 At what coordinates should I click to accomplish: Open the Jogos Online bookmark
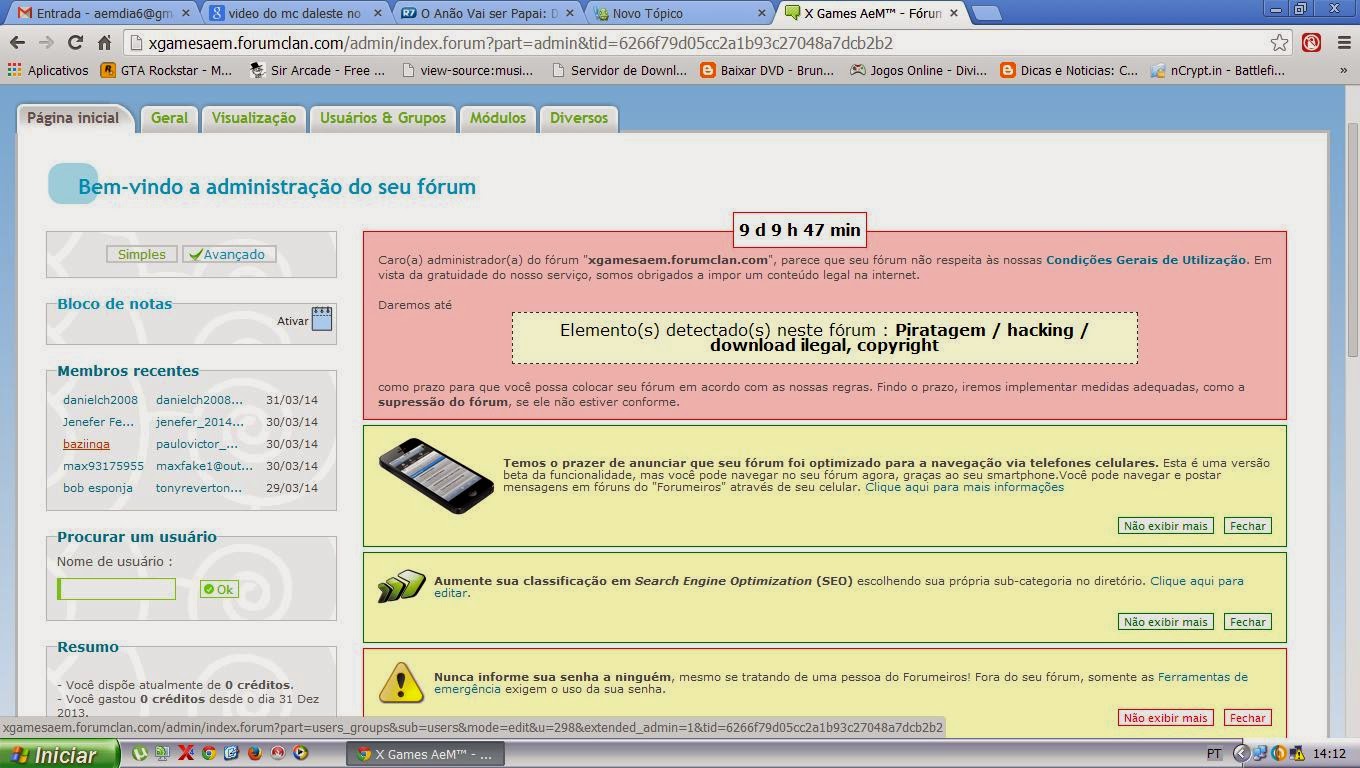918,70
